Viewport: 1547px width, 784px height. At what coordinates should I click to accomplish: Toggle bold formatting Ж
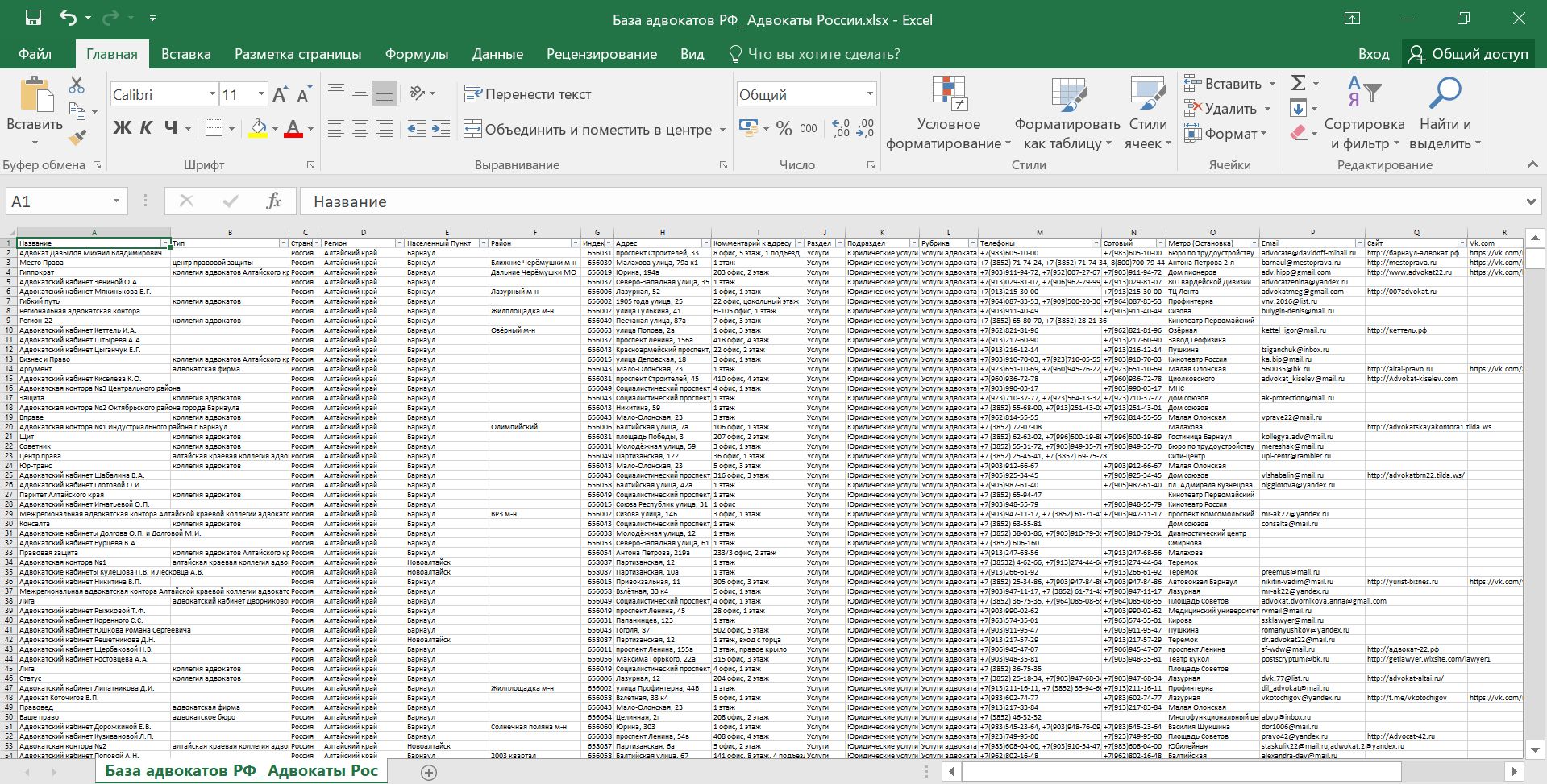pos(122,128)
